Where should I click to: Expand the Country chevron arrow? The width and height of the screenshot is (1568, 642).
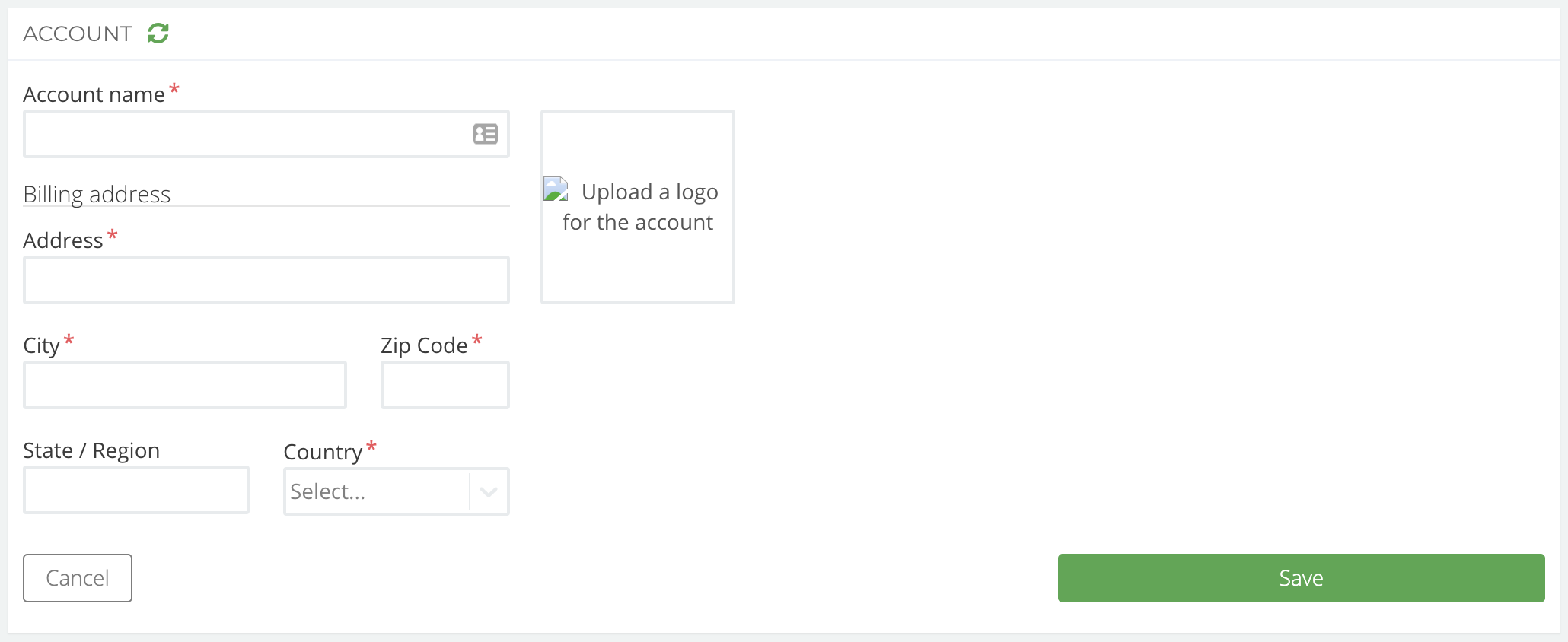pyautogui.click(x=489, y=491)
